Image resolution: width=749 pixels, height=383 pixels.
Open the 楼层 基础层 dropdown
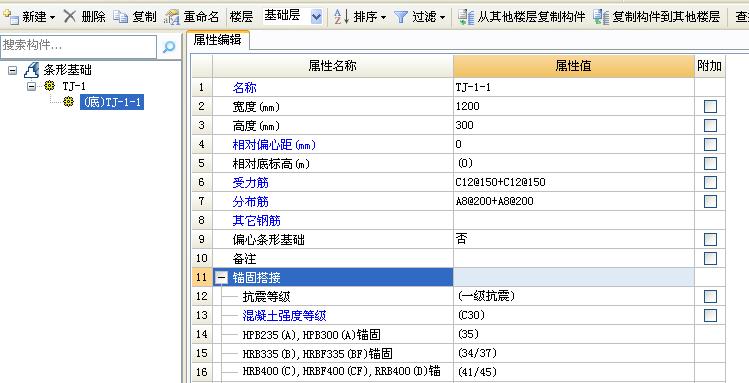tap(316, 17)
